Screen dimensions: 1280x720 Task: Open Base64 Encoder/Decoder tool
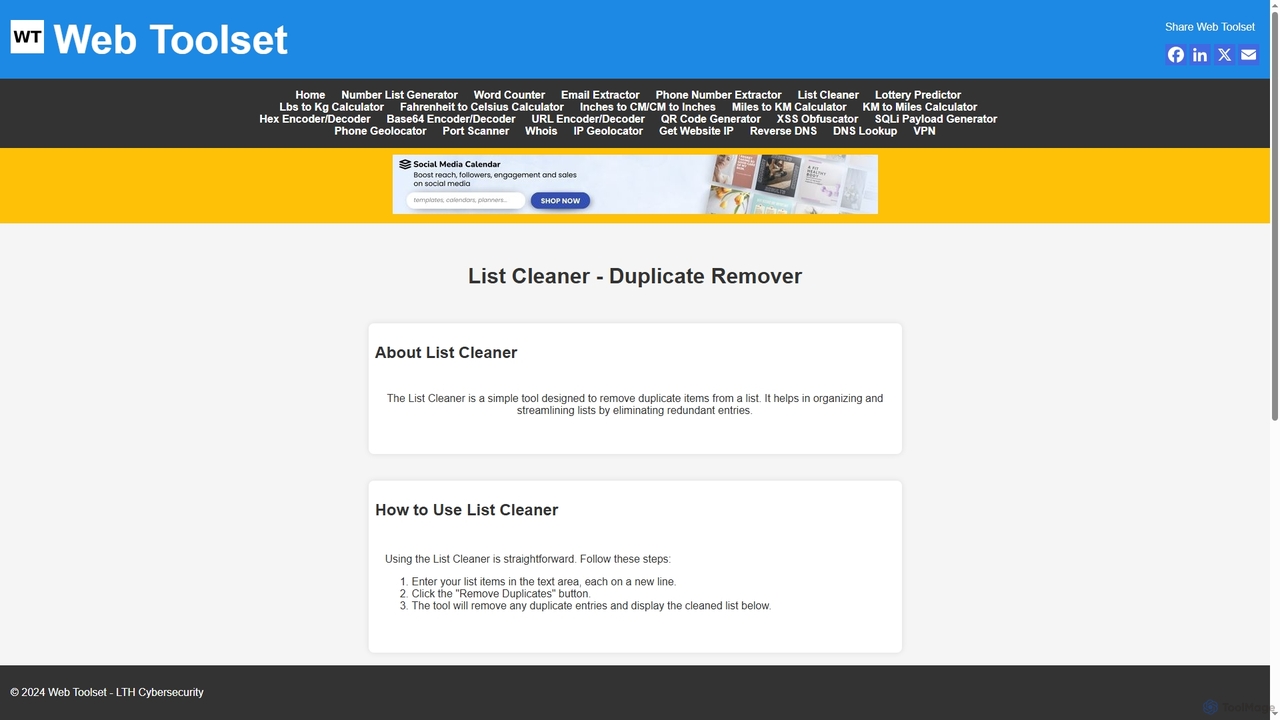click(x=451, y=119)
